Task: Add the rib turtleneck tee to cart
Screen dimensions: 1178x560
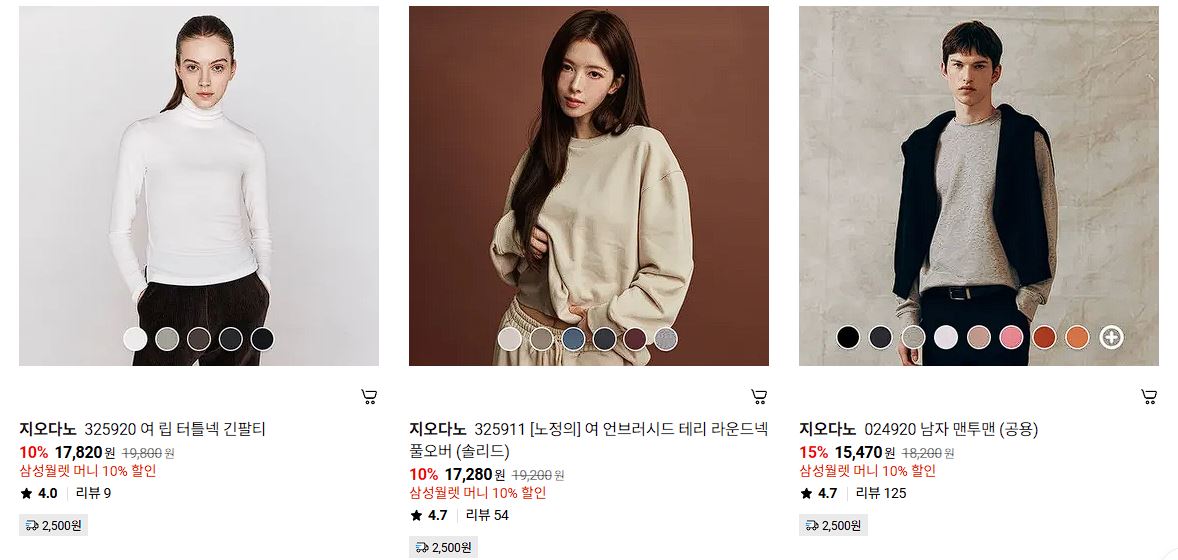Action: 369,397
